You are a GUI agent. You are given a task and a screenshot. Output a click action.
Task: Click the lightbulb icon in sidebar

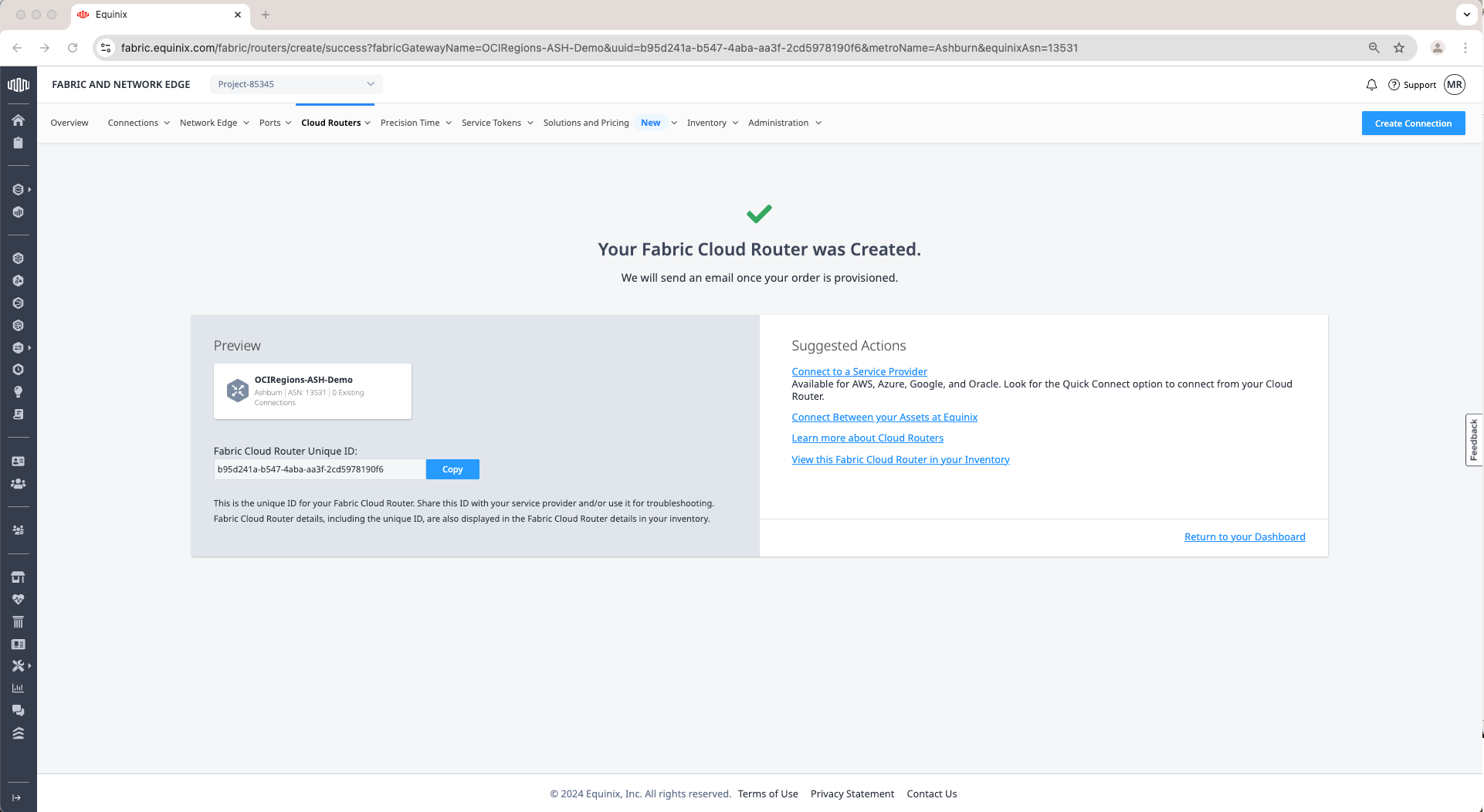[x=18, y=392]
